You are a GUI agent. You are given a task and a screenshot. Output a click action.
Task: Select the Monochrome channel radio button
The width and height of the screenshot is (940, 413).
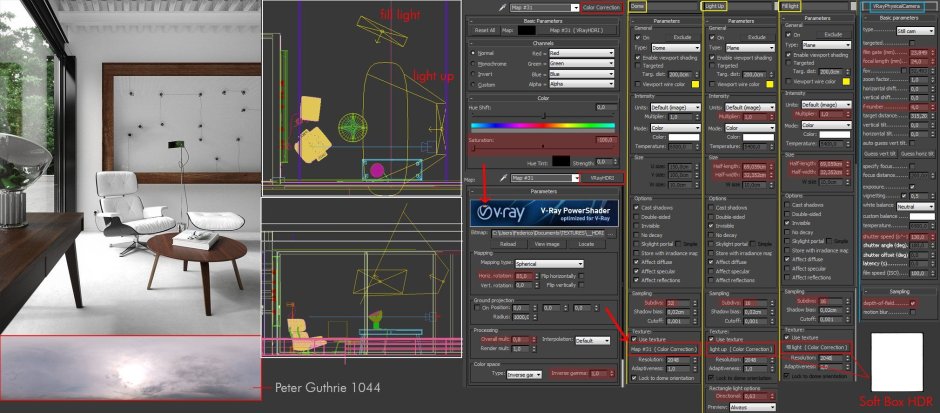point(475,64)
